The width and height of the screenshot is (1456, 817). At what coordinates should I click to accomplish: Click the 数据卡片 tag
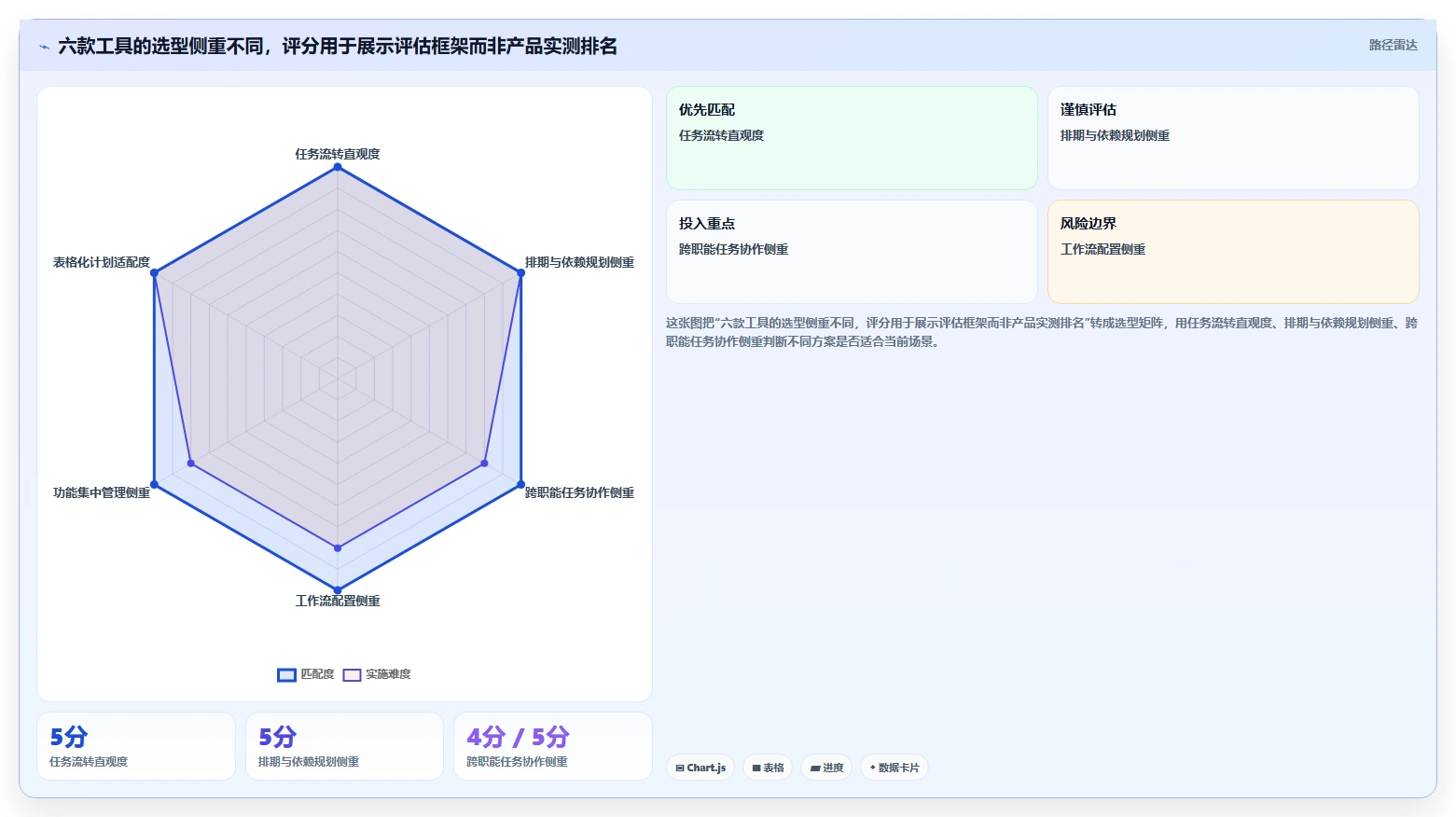[x=894, y=768]
